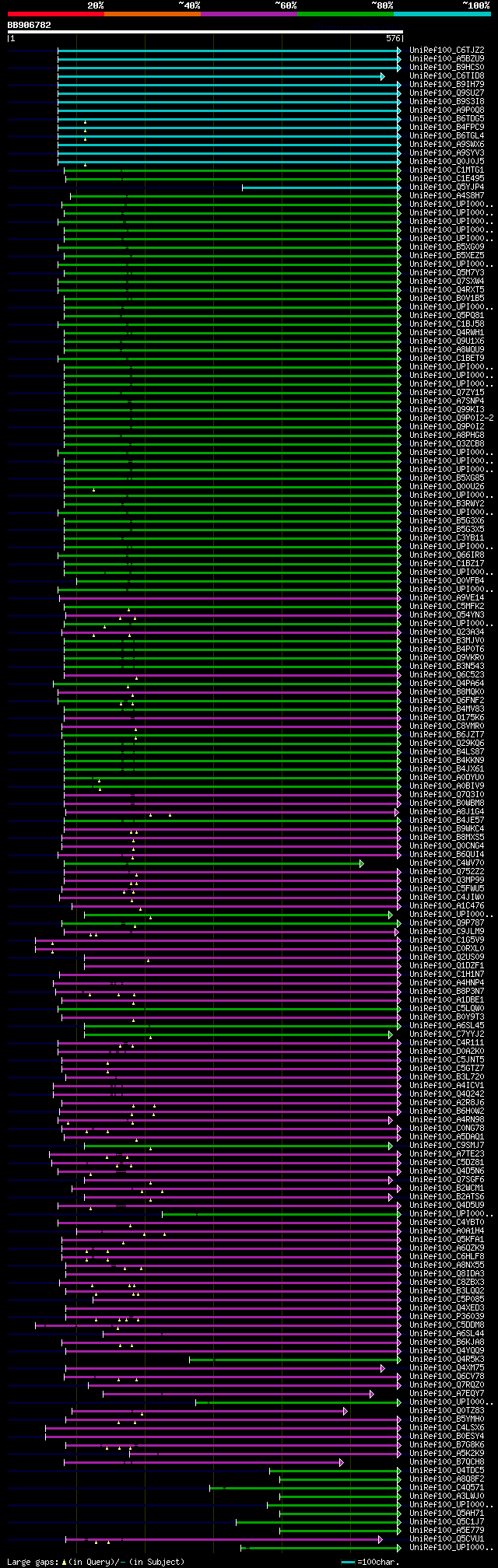Click the orange ~40% identity legend segment
Viewport: 498px width, 1568px height.
(152, 14)
